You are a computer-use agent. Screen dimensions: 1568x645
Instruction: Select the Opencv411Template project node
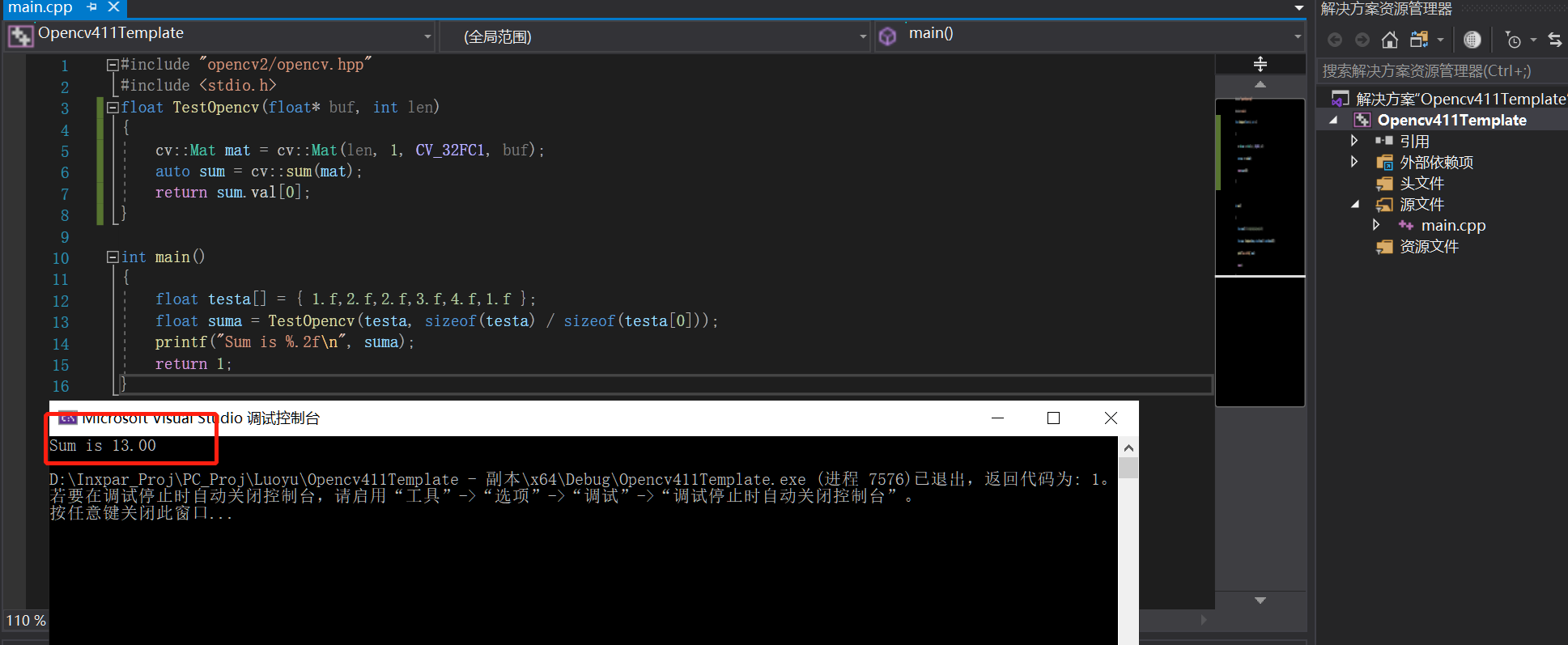pos(1451,120)
